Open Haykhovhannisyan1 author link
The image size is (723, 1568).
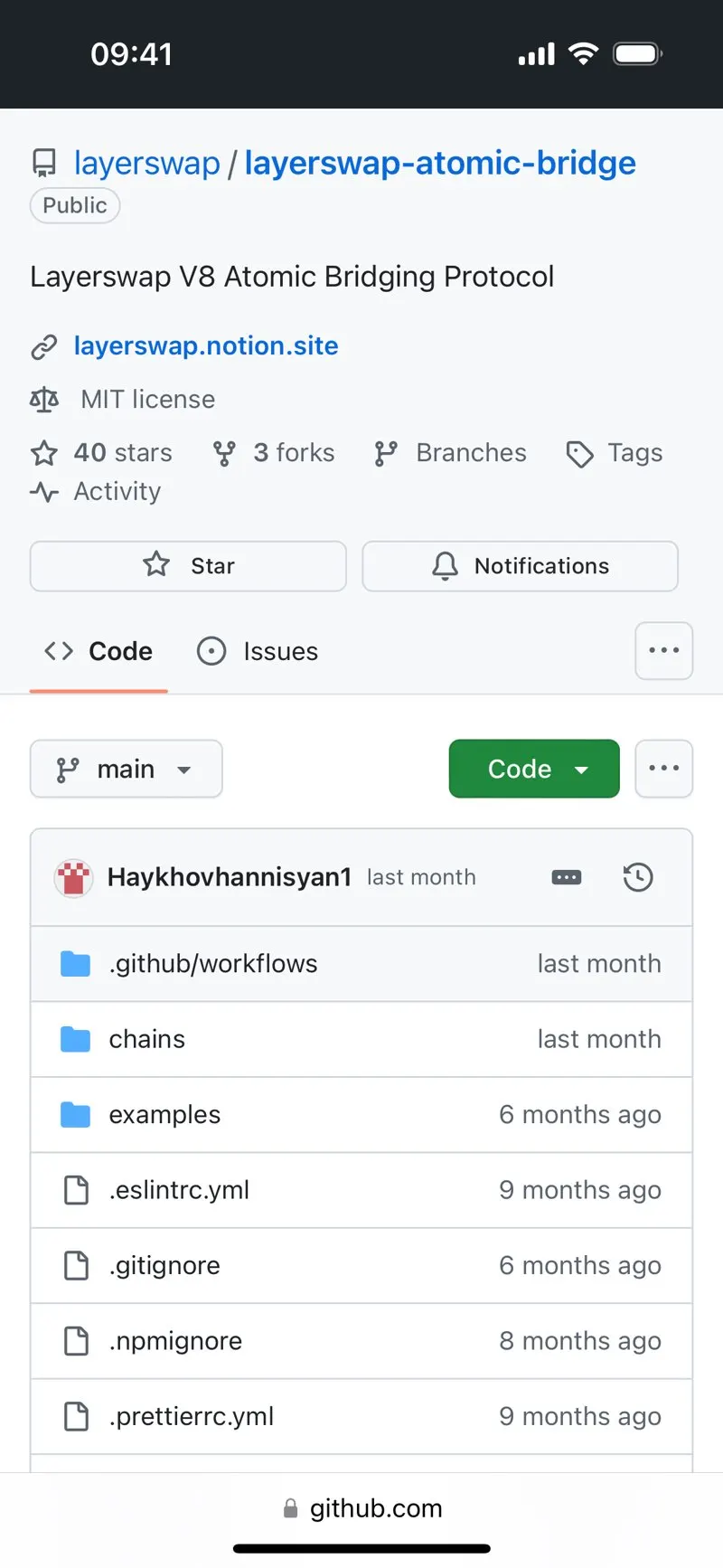[x=230, y=877]
